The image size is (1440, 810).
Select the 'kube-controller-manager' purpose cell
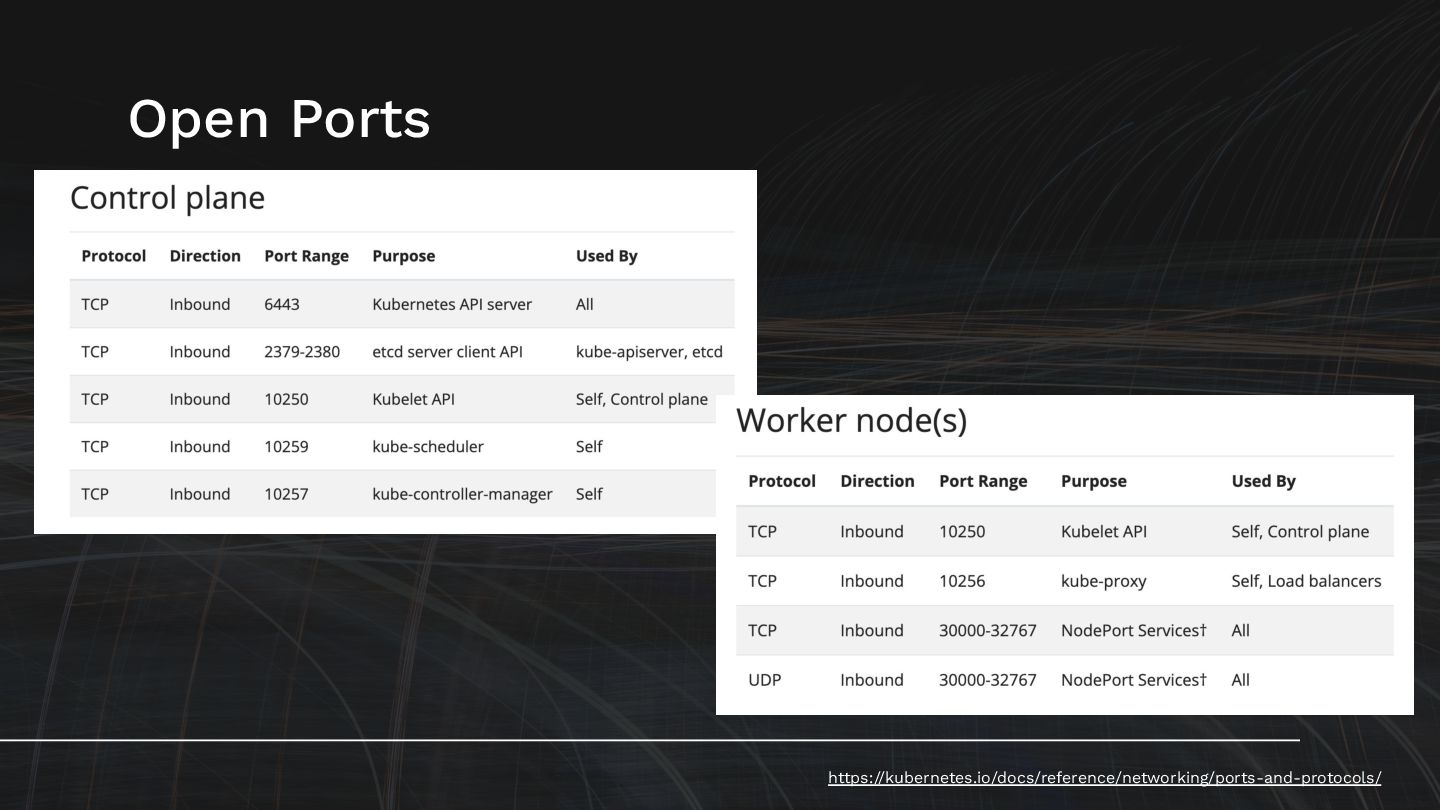pyautogui.click(x=462, y=494)
